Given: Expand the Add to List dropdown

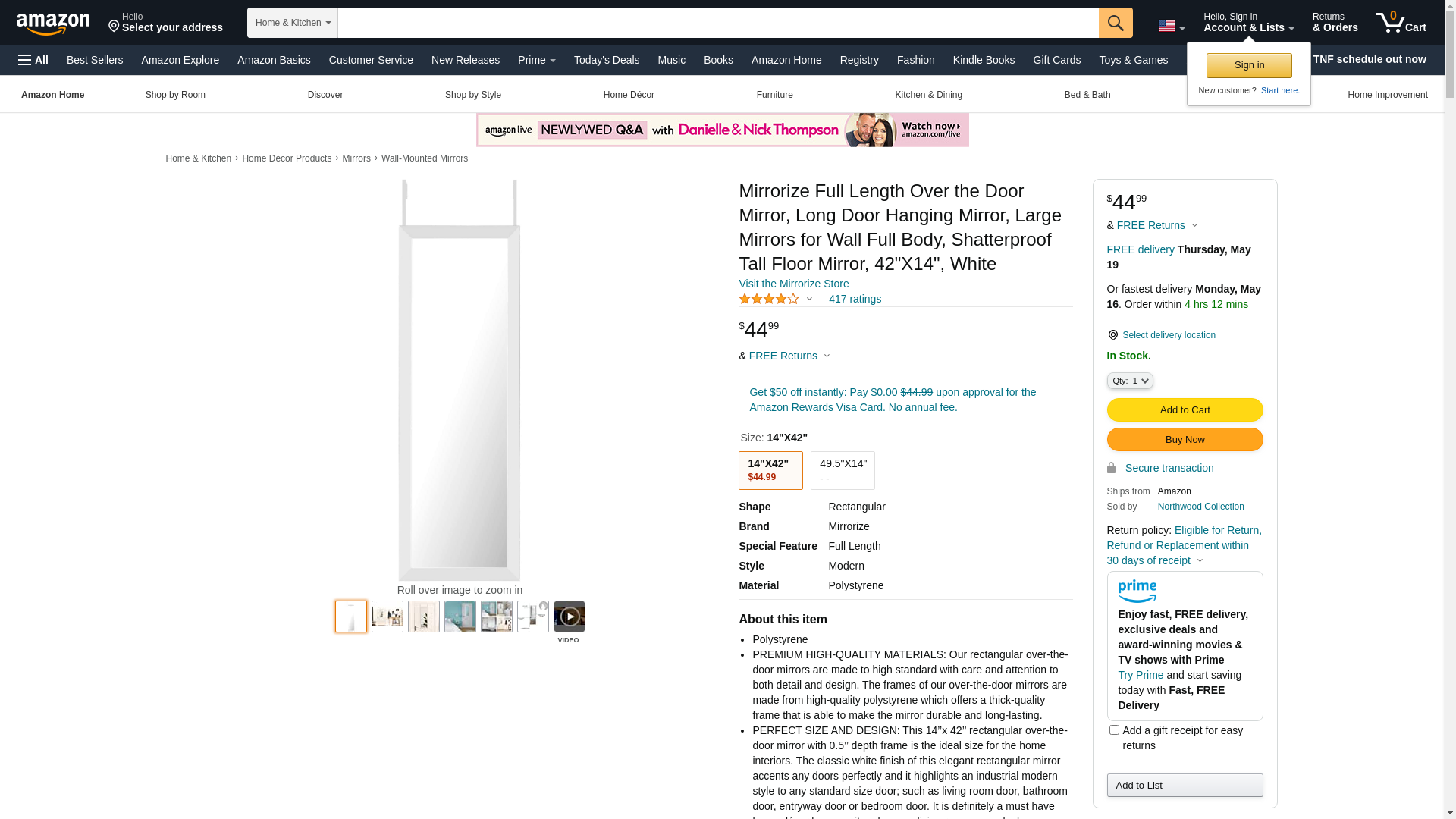Looking at the screenshot, I should 1185,785.
